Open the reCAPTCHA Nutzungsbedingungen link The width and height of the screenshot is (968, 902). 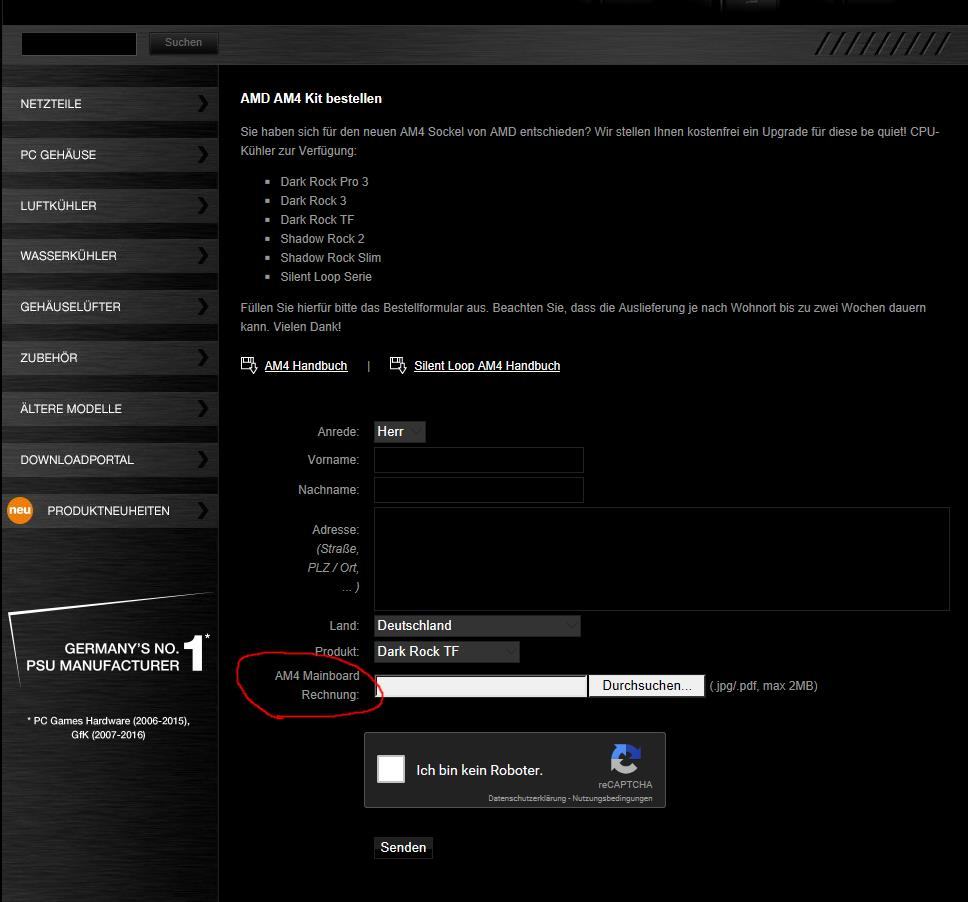tap(612, 798)
